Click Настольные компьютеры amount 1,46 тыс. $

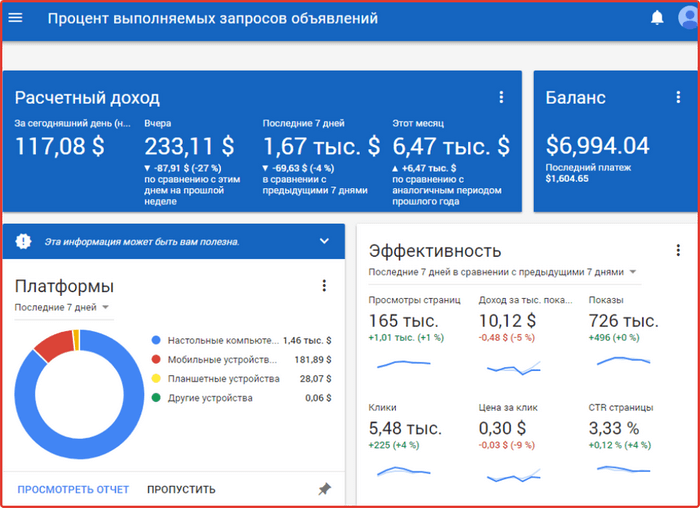pos(307,341)
